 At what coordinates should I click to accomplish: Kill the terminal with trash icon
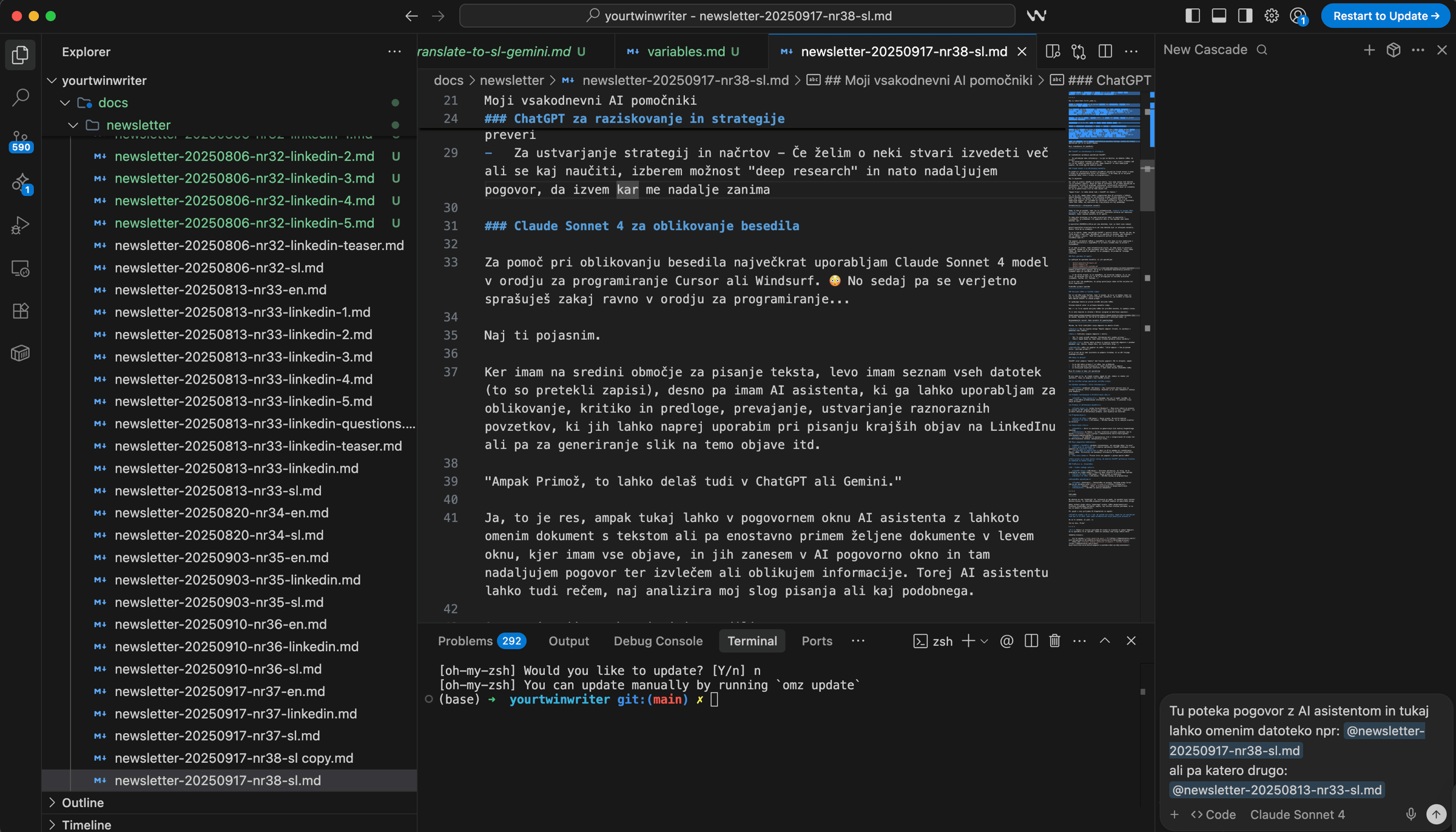[x=1054, y=641]
